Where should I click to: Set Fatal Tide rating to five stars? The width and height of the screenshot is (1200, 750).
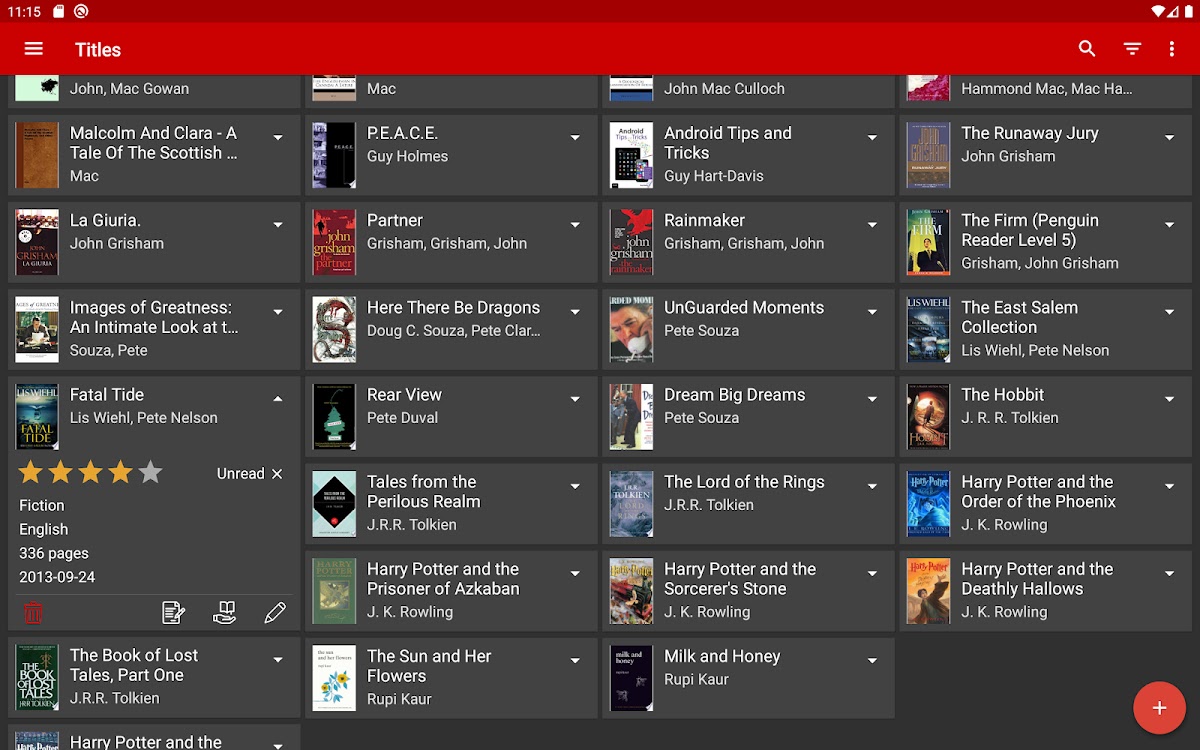(x=150, y=473)
